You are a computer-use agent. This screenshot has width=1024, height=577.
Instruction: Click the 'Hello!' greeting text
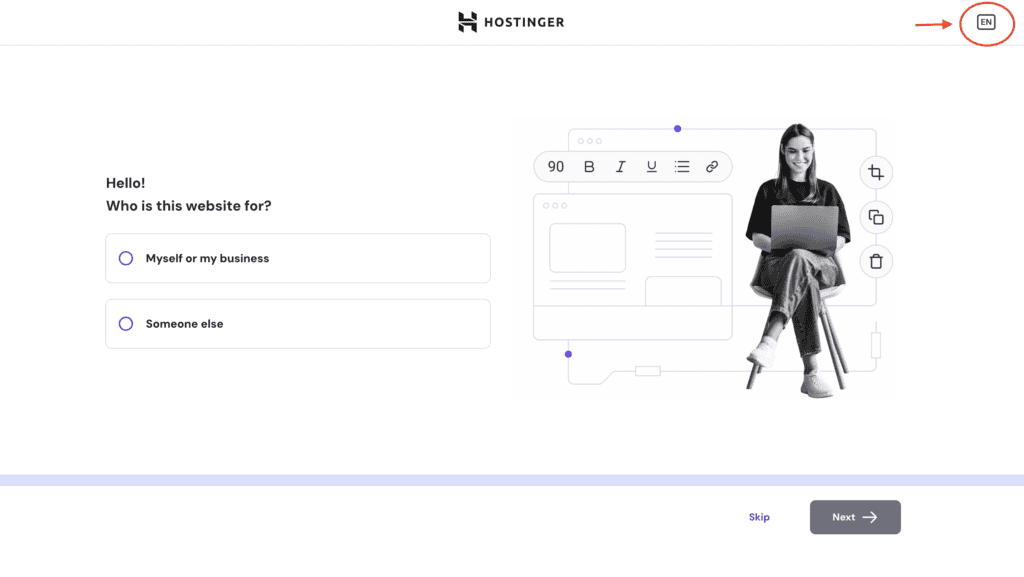pos(125,183)
